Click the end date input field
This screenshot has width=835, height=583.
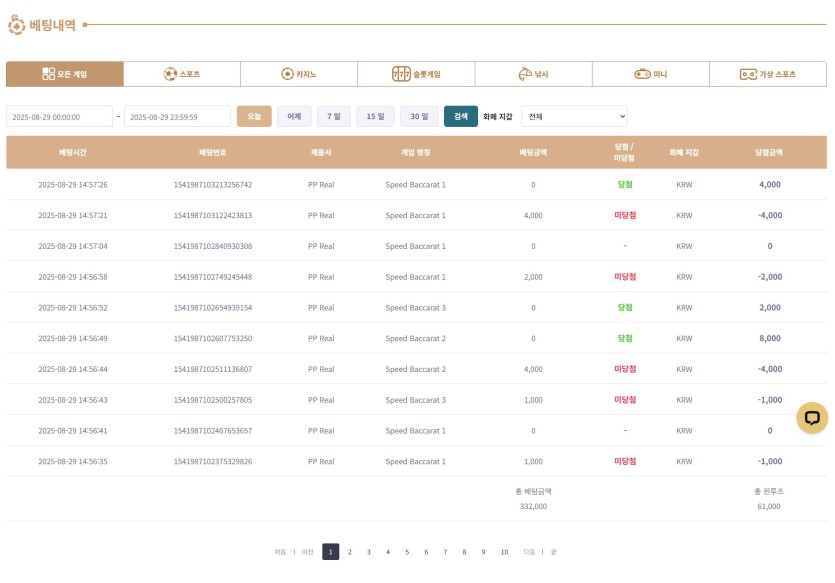pos(177,117)
